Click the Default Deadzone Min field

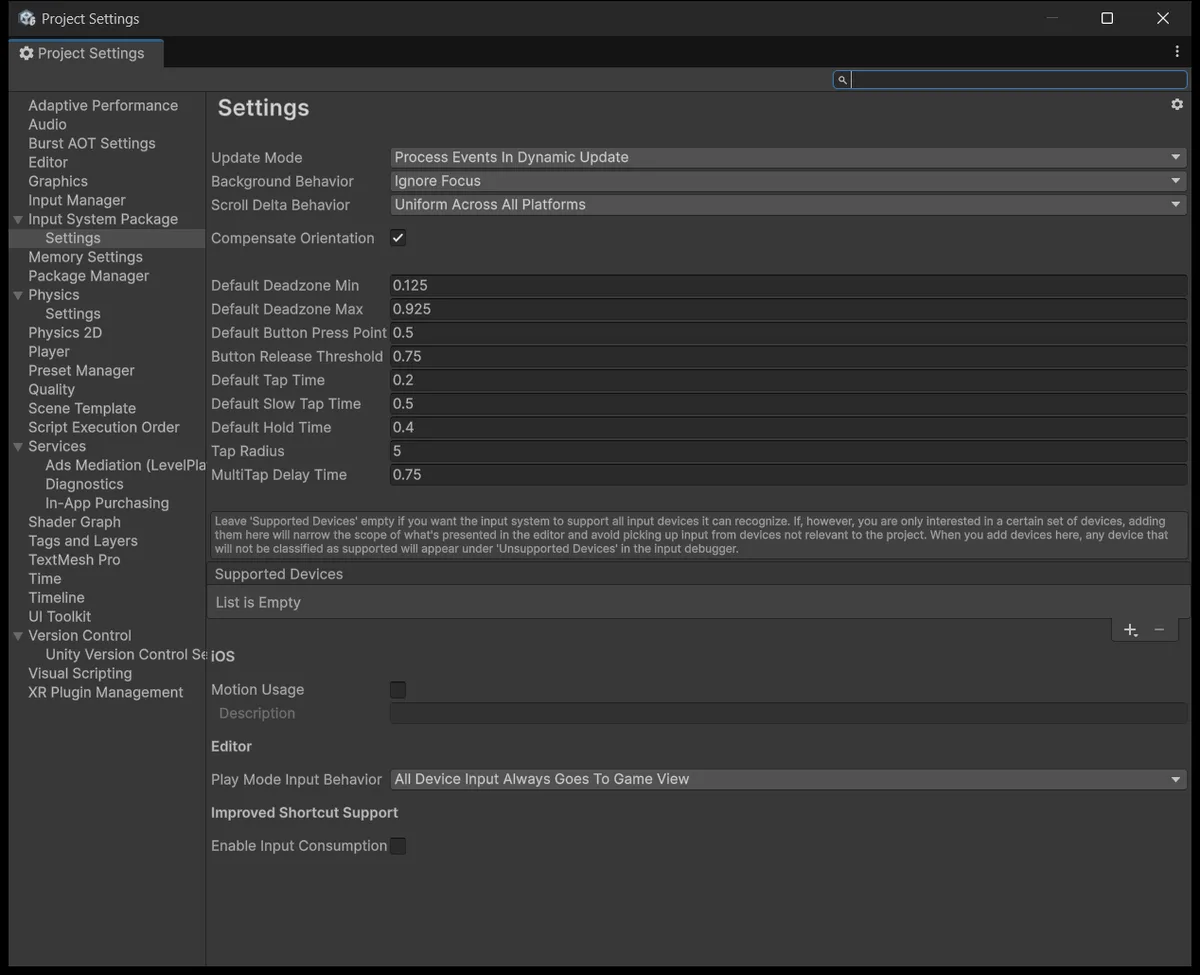788,285
